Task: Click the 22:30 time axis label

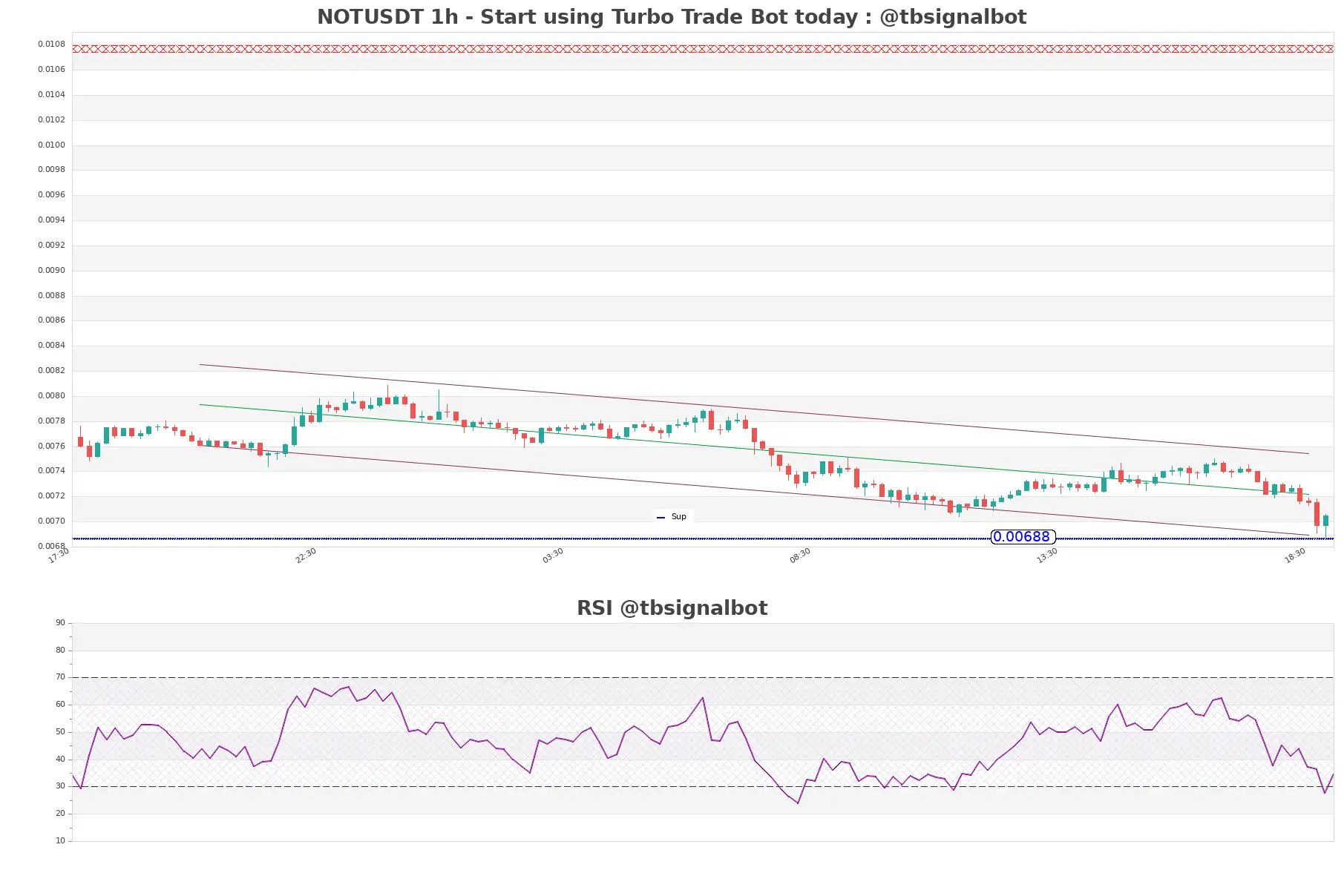Action: click(306, 556)
